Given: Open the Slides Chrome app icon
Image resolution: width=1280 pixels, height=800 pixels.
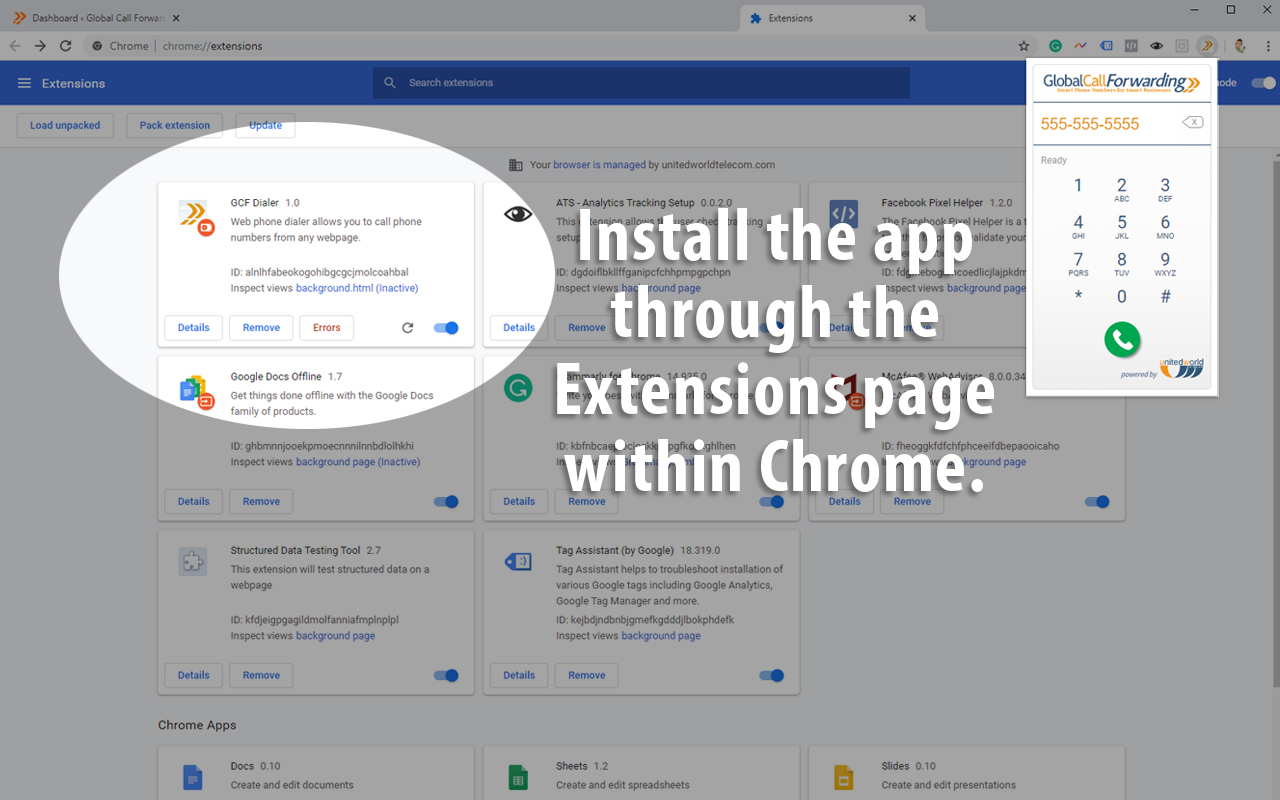Looking at the screenshot, I should [x=843, y=777].
